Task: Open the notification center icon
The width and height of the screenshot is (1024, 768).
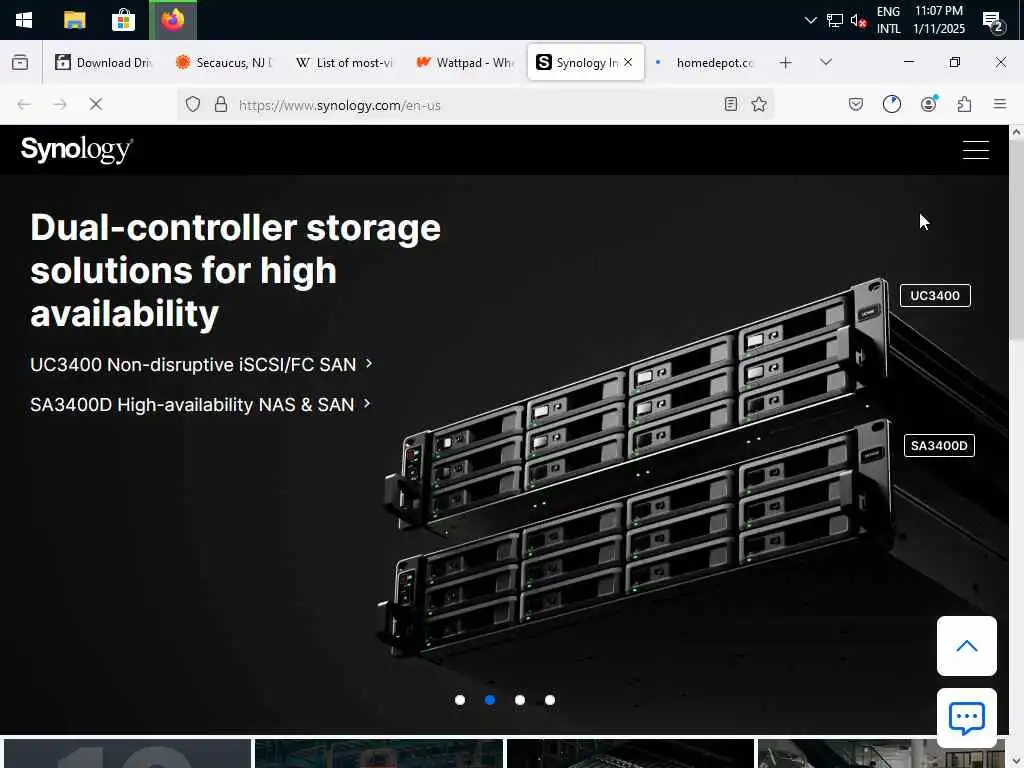Action: coord(993,22)
